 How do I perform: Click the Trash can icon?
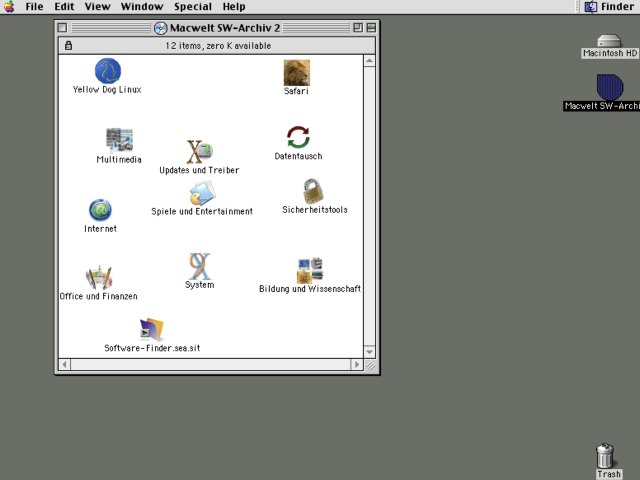point(605,456)
